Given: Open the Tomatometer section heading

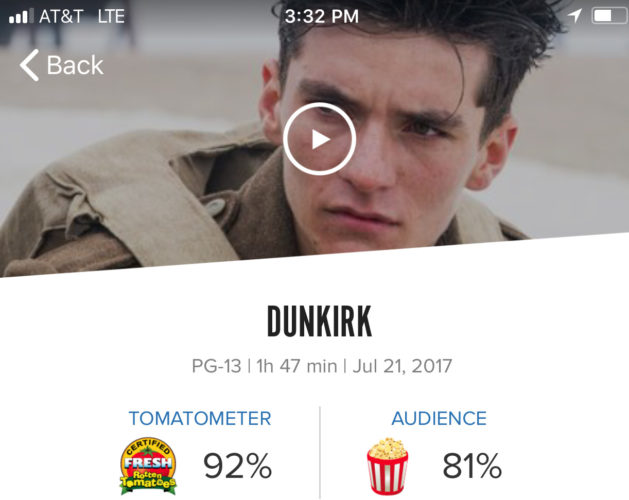Looking at the screenshot, I should pos(200,419).
